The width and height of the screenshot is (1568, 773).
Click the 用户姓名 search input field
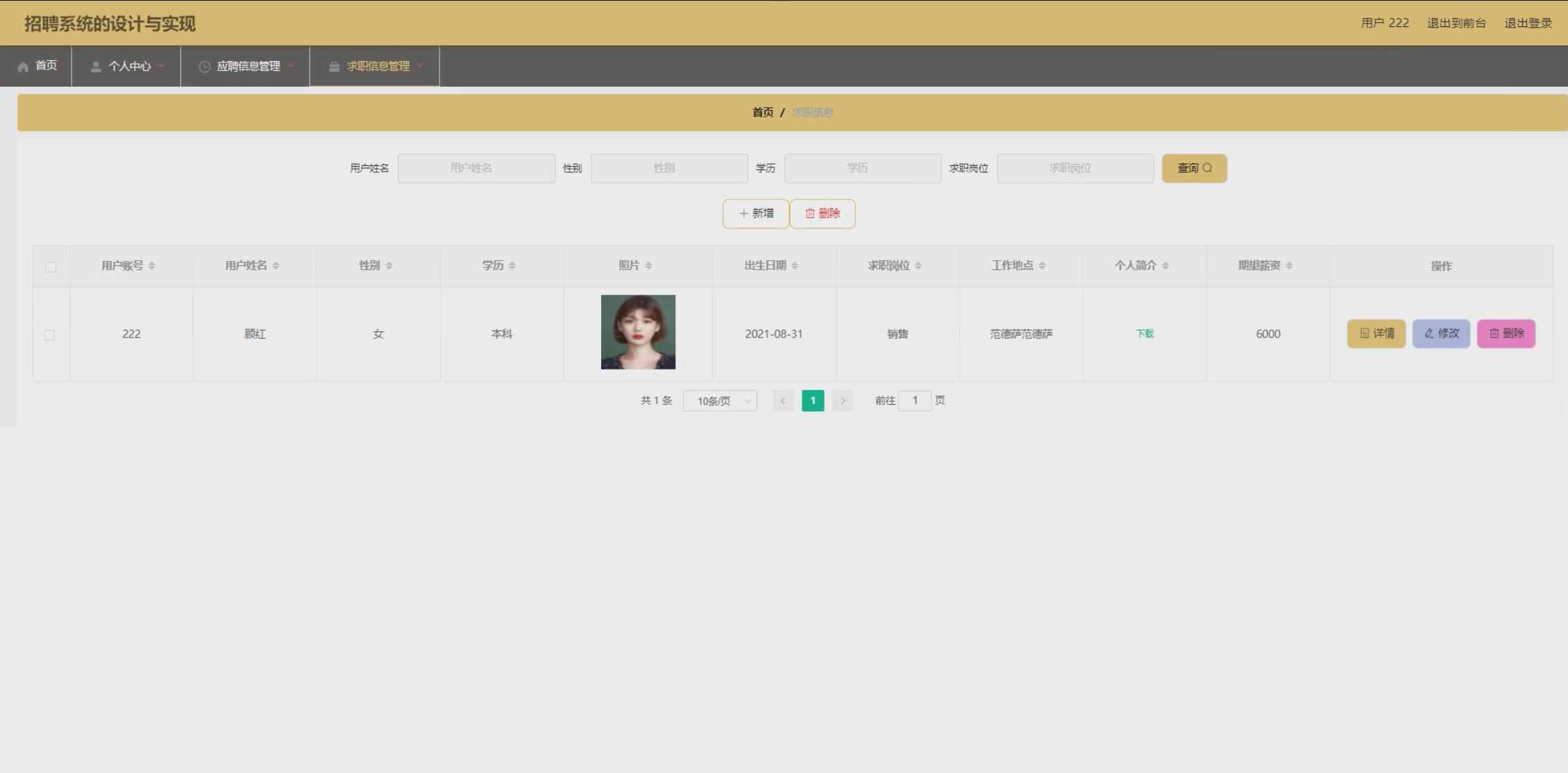click(x=476, y=169)
